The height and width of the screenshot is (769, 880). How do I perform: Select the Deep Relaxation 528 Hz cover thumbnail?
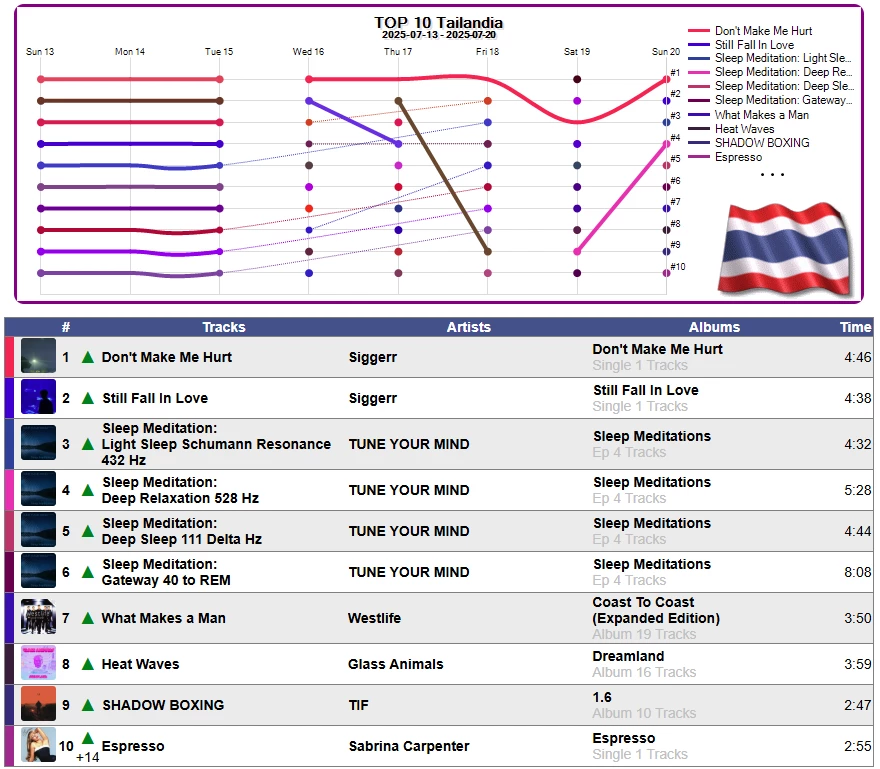[x=38, y=489]
